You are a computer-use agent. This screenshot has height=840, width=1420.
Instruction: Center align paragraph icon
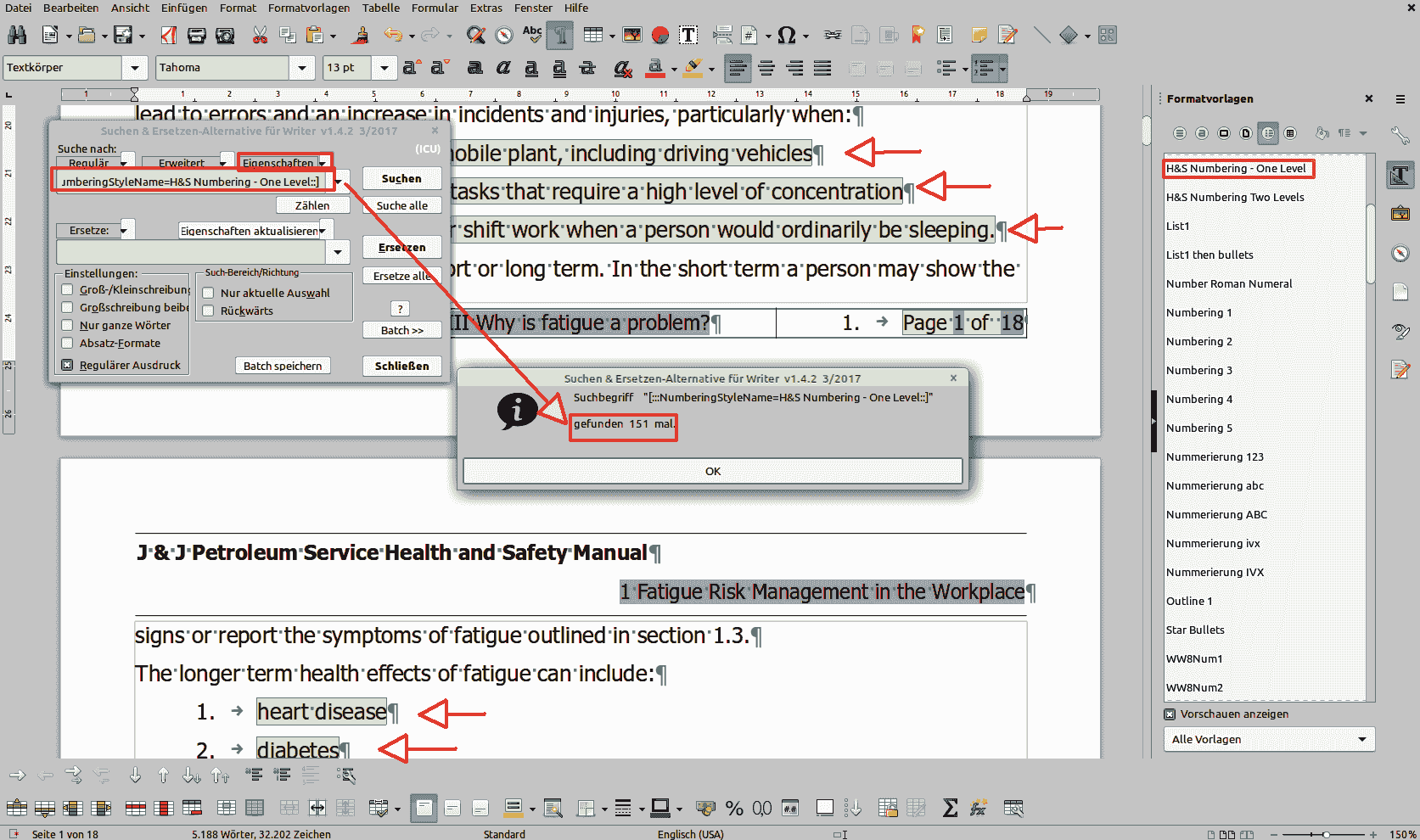pos(766,68)
